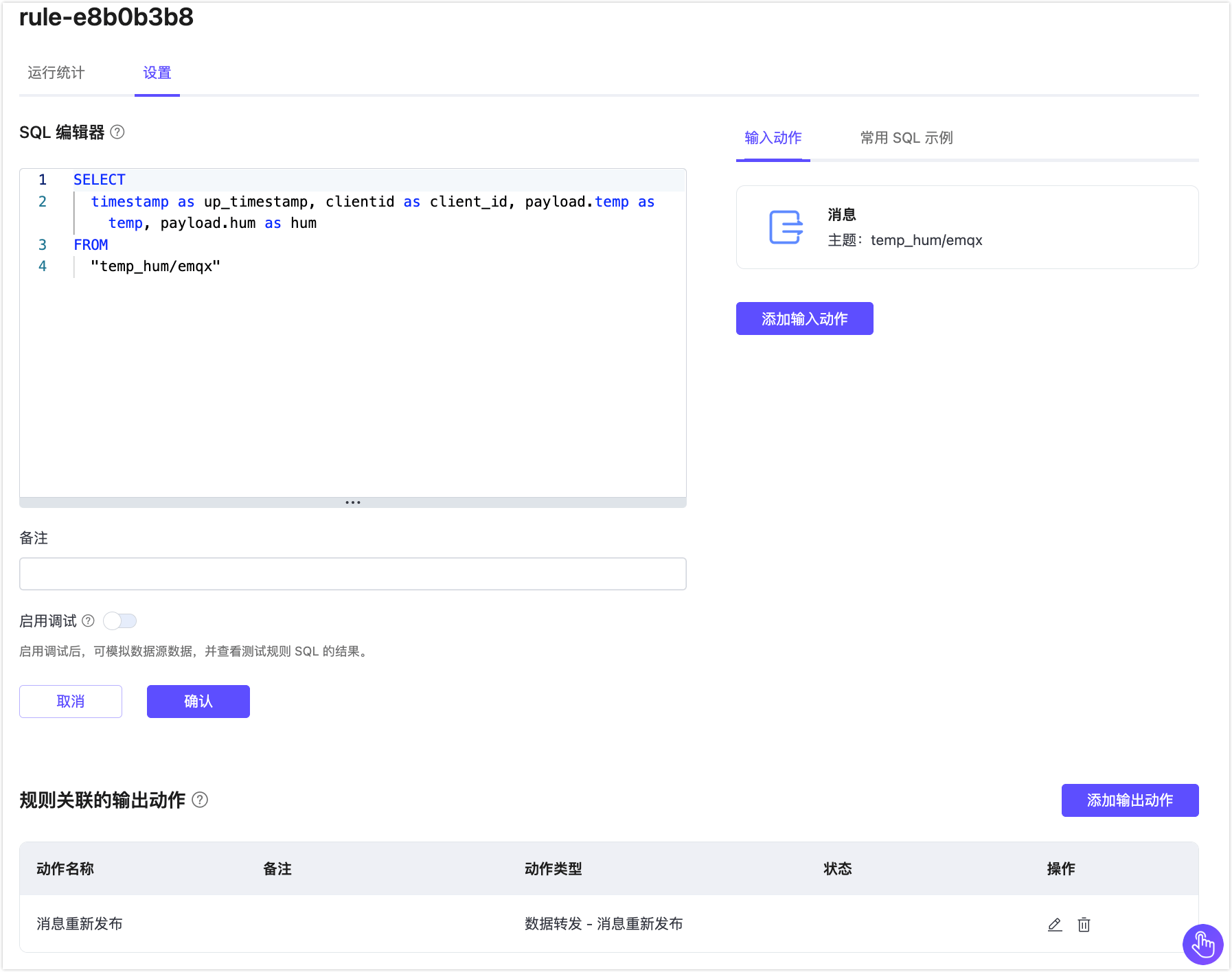Click the 消息重新发布 action name in the table
The height and width of the screenshot is (972, 1232).
[80, 924]
